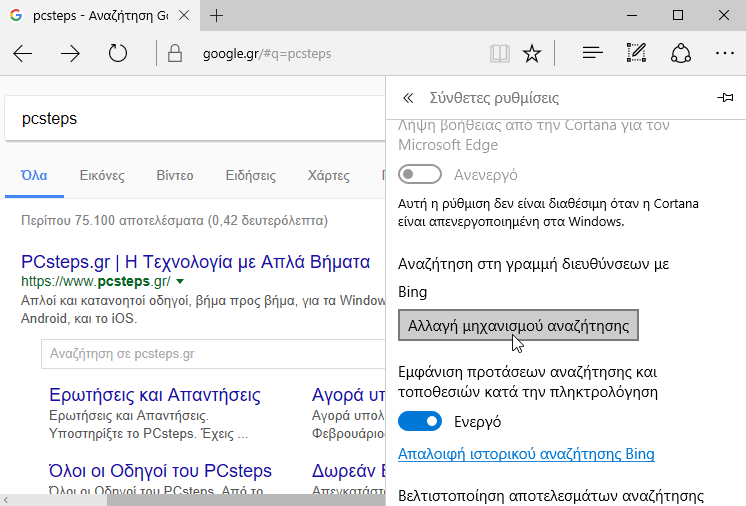The height and width of the screenshot is (506, 746).
Task: Turn off search suggestions toggle
Action: click(420, 421)
